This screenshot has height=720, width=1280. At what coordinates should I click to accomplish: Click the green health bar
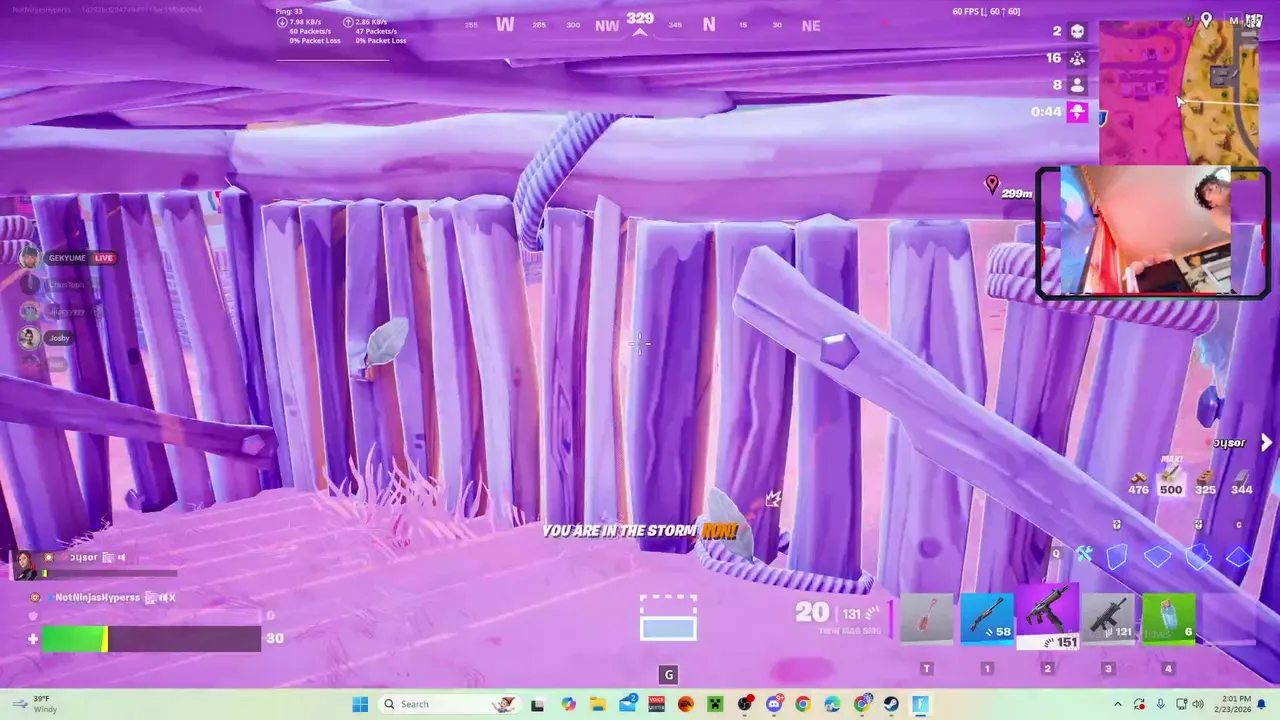click(75, 638)
